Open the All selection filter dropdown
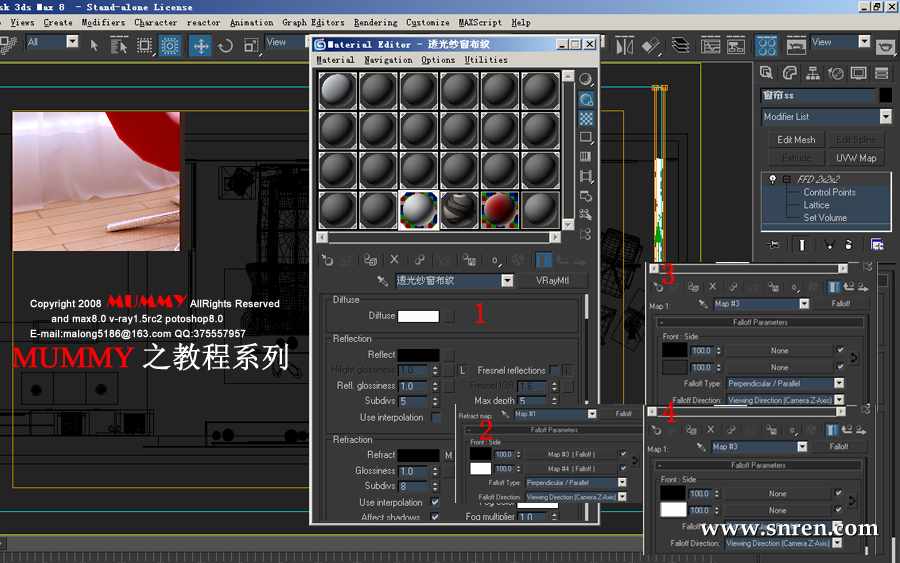Screen dimensions: 900x563 [x=72, y=42]
